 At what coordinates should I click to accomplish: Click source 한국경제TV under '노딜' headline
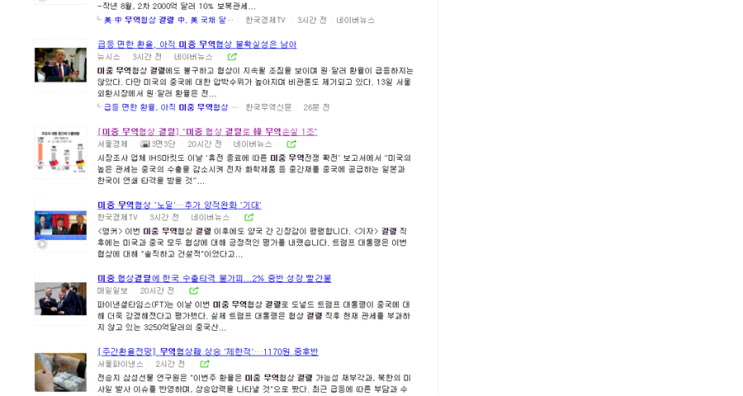[117, 217]
